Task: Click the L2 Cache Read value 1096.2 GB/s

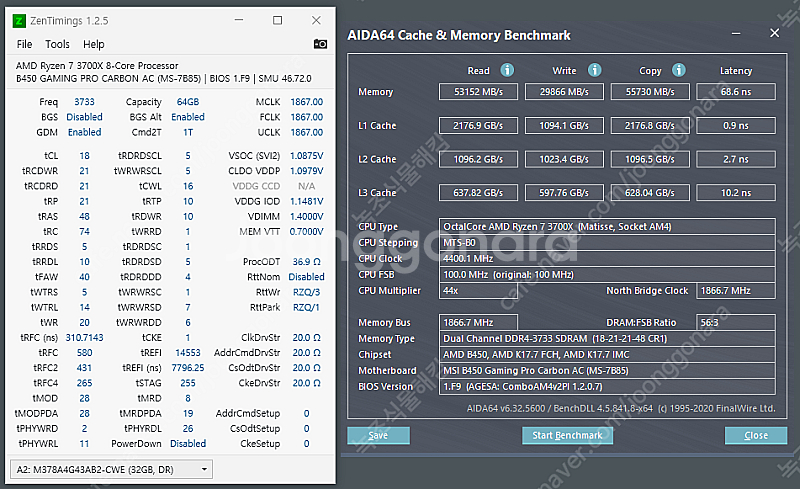Action: coord(478,159)
